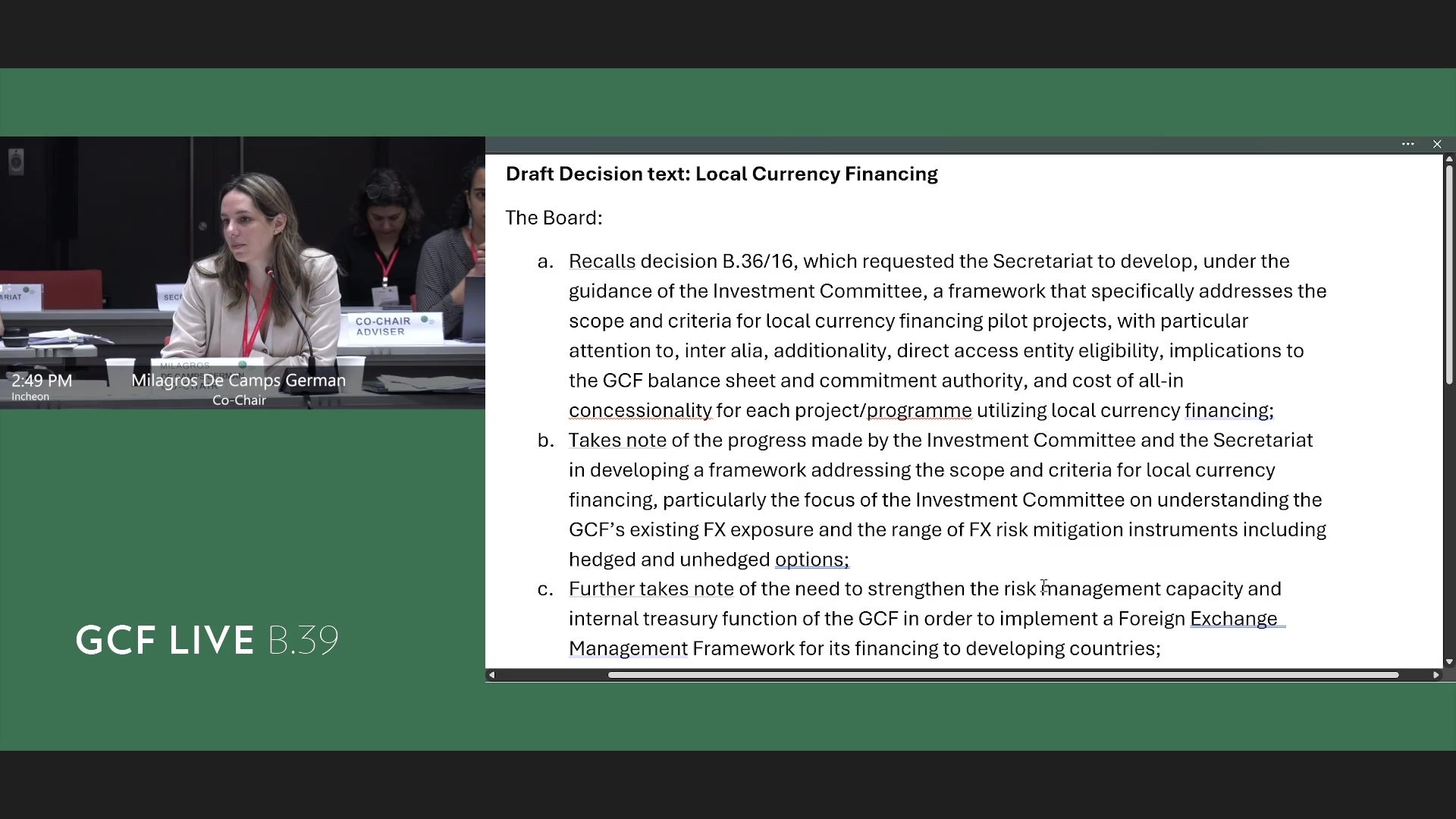Click the horizontal scrollbar right arrow
1456x819 pixels.
1436,675
